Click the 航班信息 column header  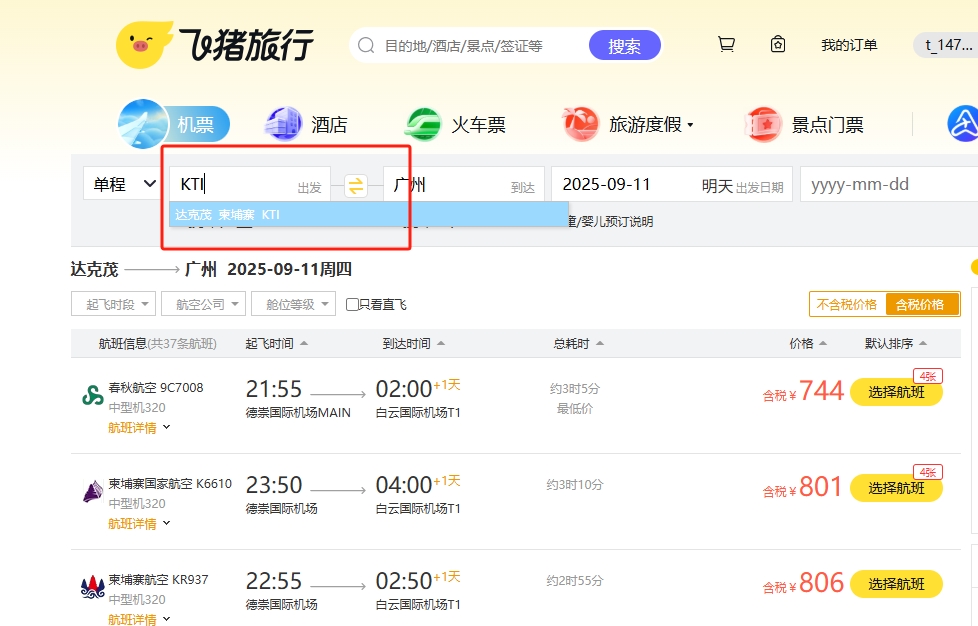(157, 344)
